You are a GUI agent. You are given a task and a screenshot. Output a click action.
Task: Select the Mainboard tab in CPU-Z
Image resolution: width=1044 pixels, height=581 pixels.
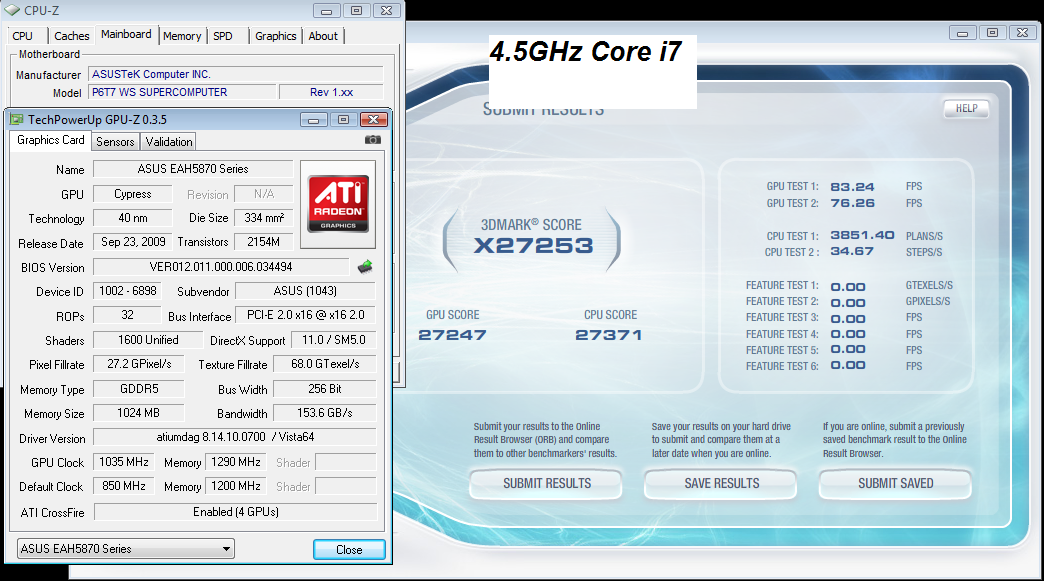pos(126,35)
